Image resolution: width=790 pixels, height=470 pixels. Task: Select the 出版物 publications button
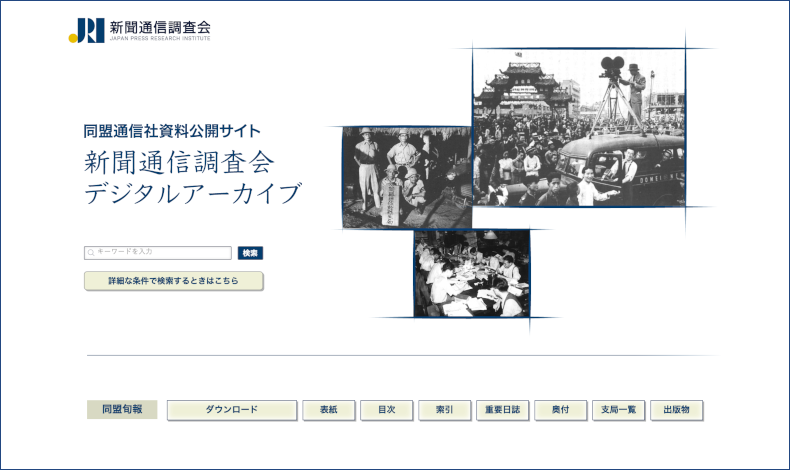pyautogui.click(x=676, y=410)
